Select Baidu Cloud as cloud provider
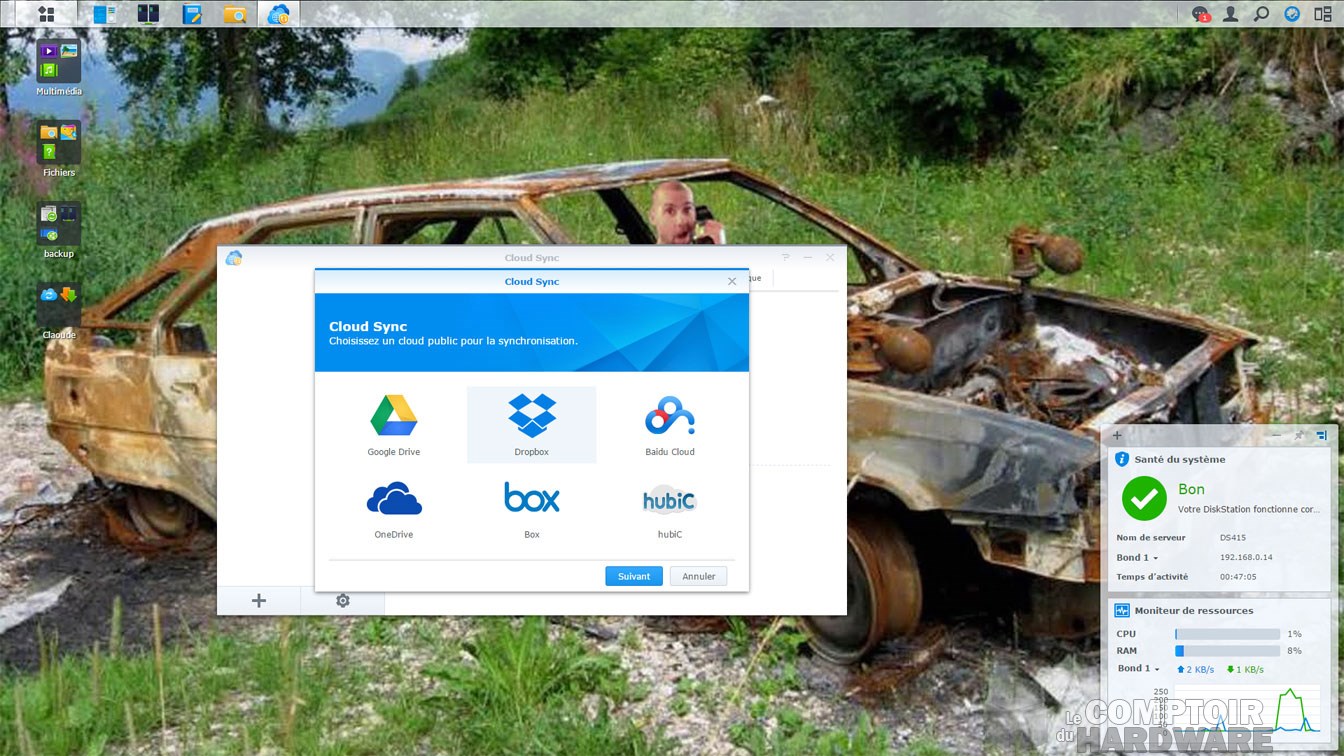Screen dimensions: 1344x756 (669, 424)
